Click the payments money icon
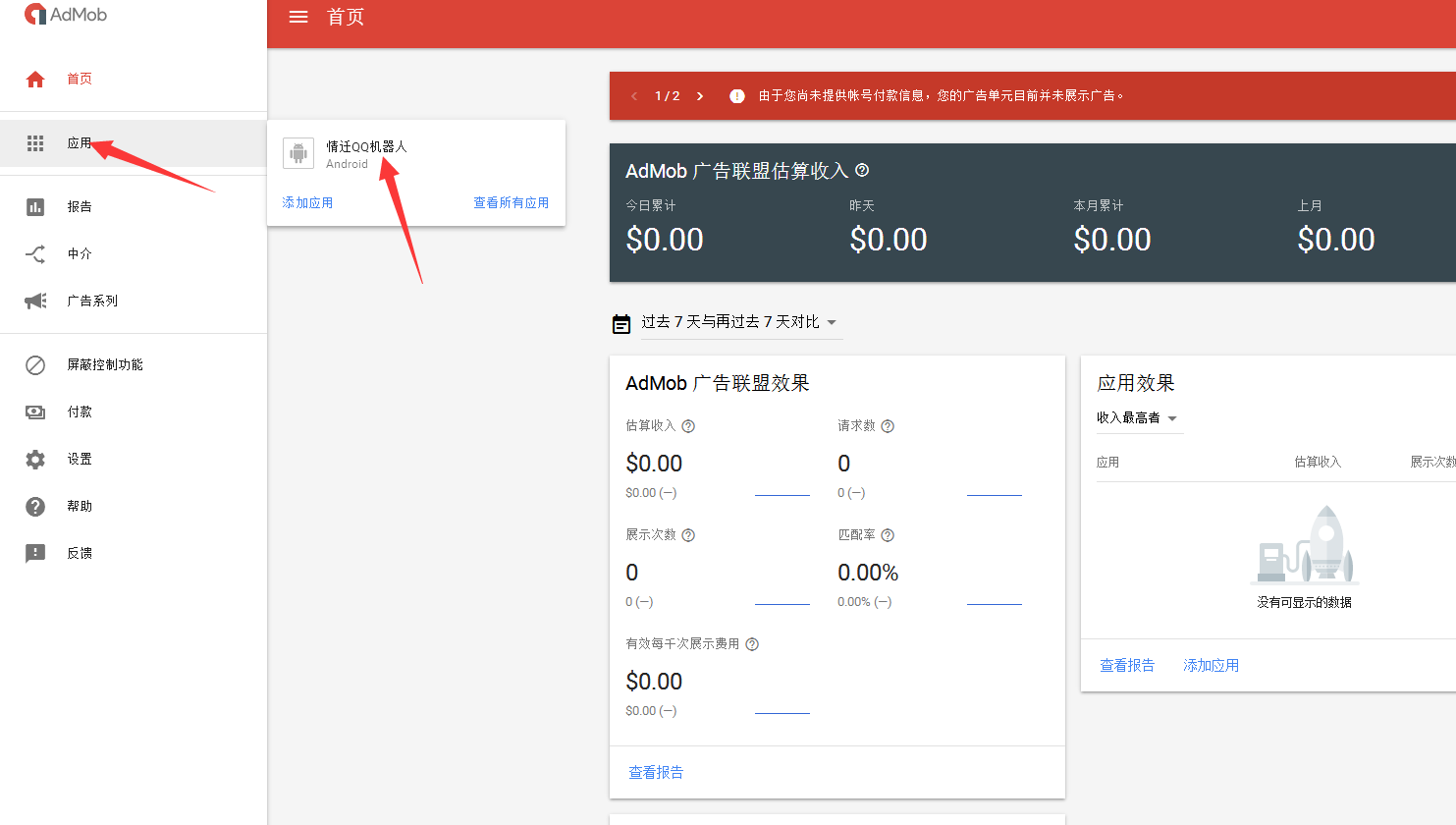This screenshot has height=825, width=1456. click(x=35, y=412)
